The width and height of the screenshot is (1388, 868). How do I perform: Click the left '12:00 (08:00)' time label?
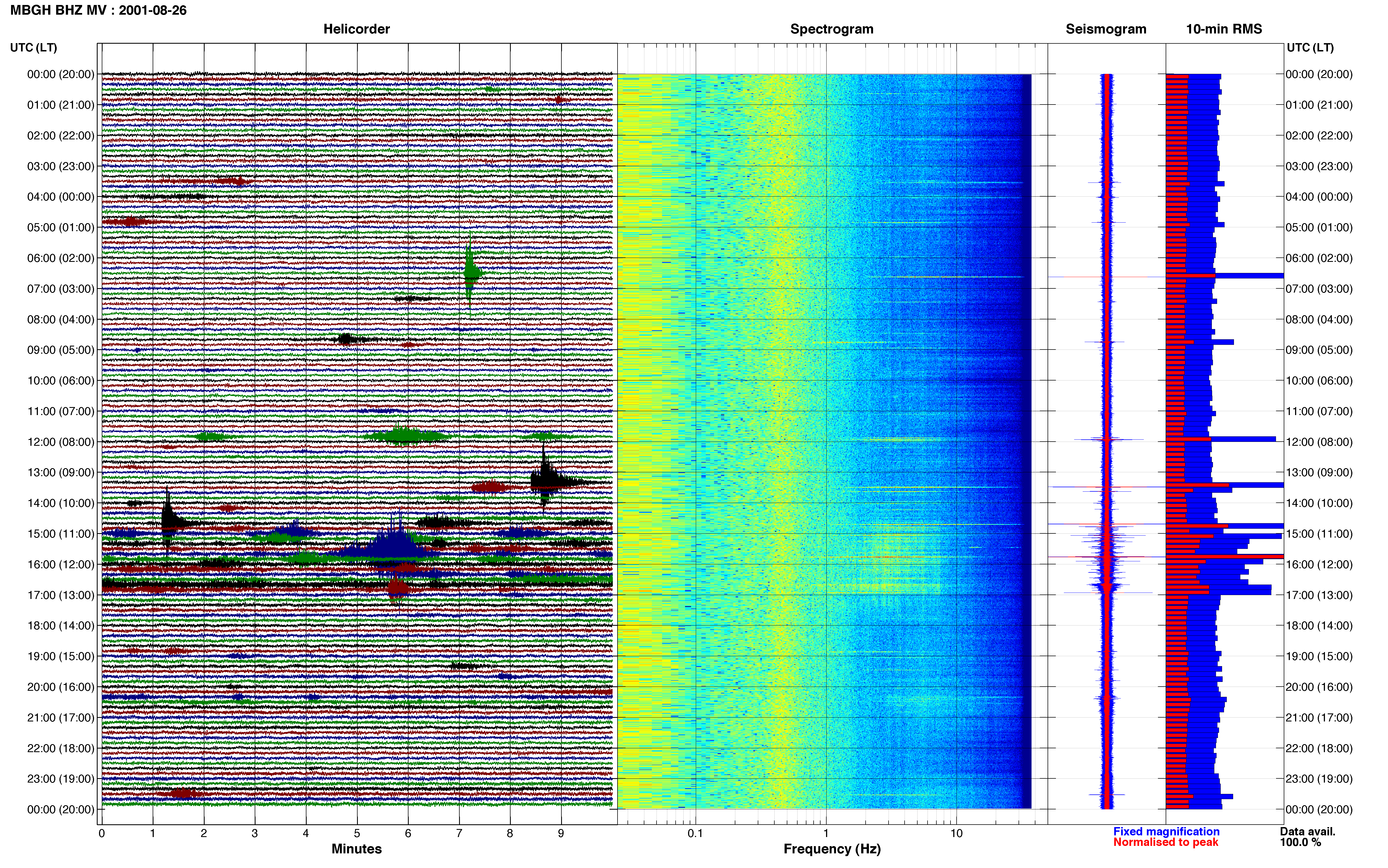tap(61, 441)
